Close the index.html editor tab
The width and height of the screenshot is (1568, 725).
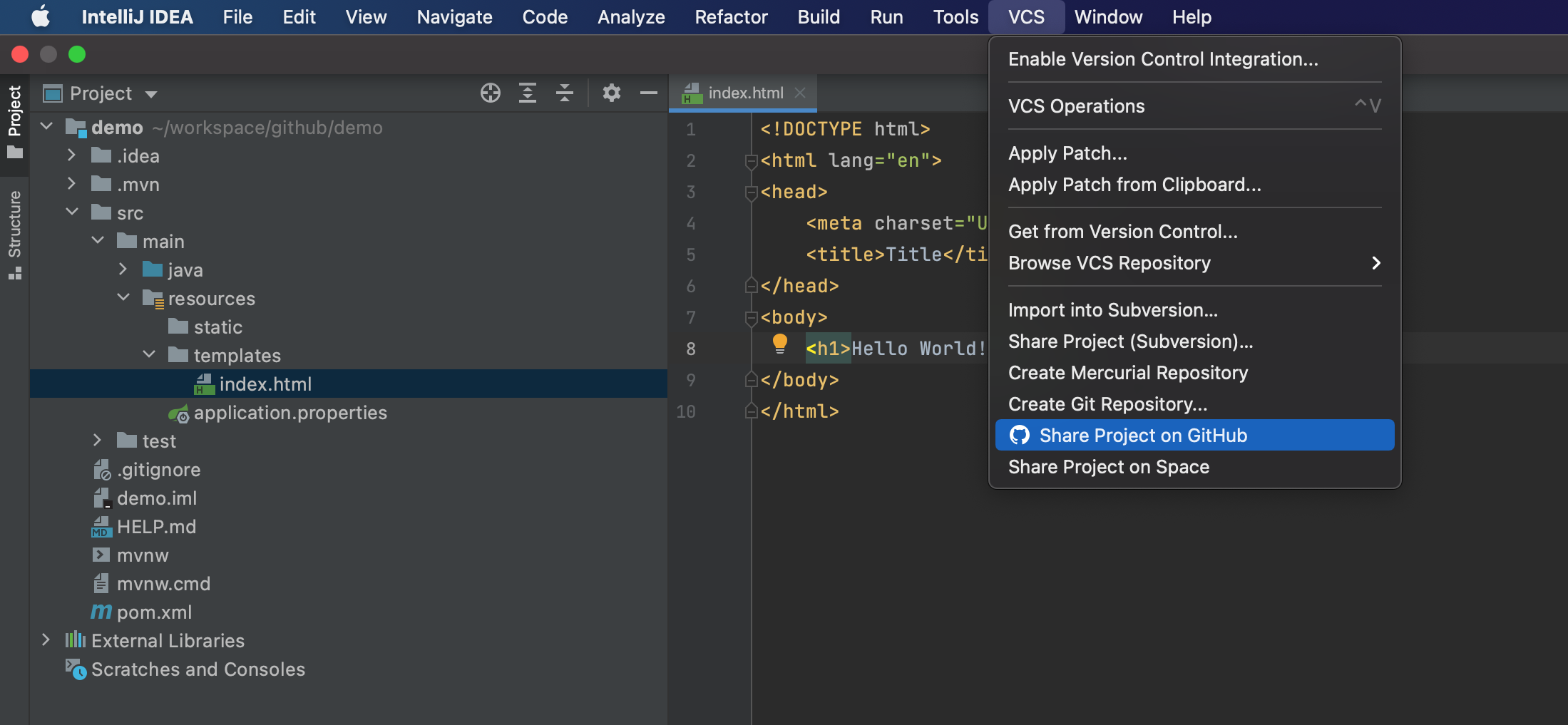(x=800, y=93)
